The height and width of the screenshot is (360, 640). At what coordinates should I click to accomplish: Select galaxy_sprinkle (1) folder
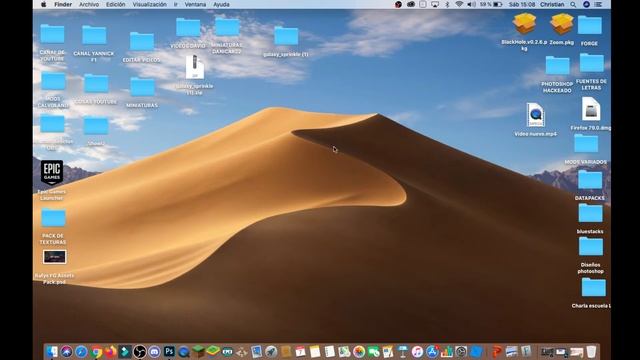pos(286,36)
